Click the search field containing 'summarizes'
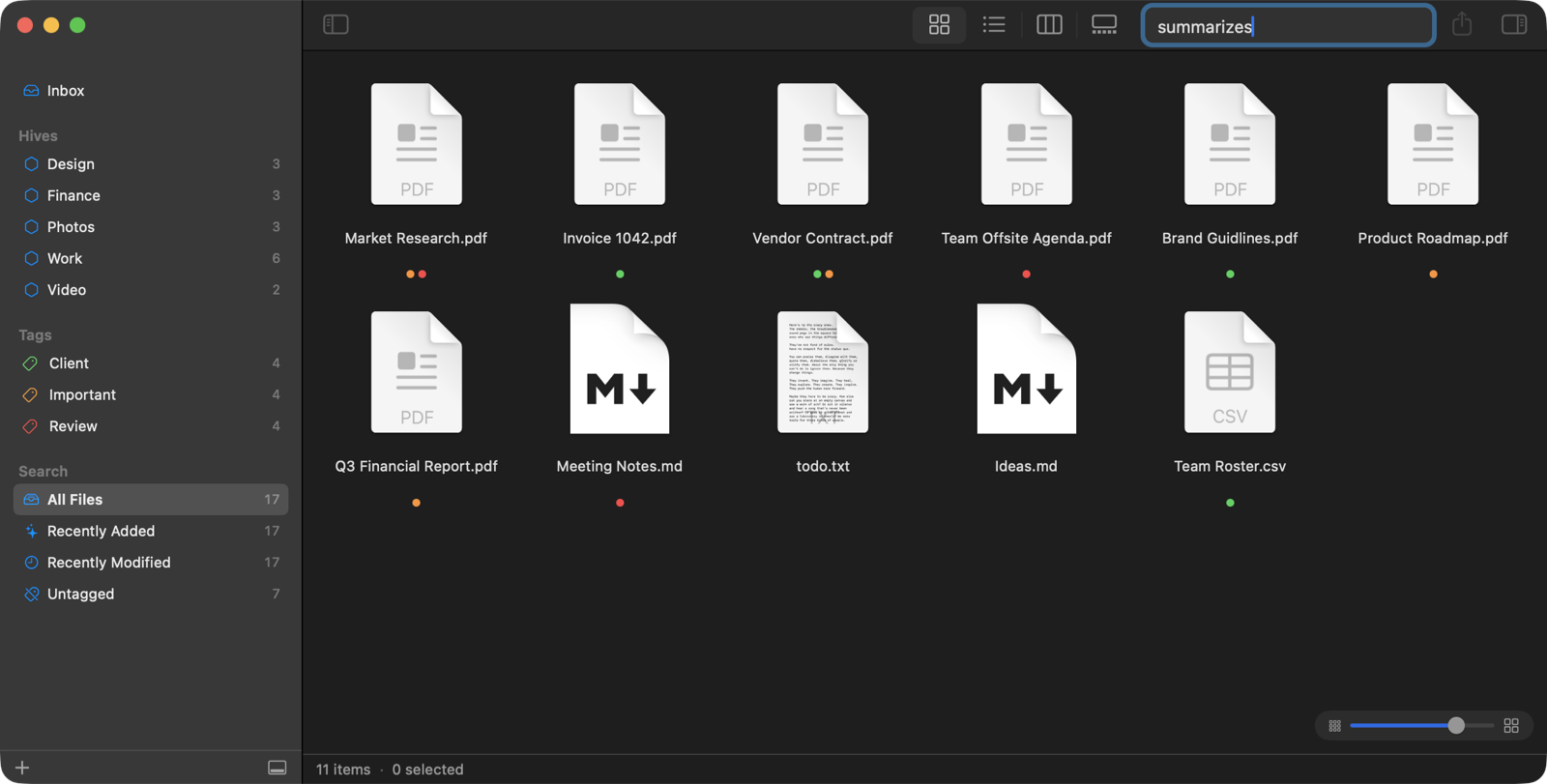The height and width of the screenshot is (784, 1547). point(1288,26)
